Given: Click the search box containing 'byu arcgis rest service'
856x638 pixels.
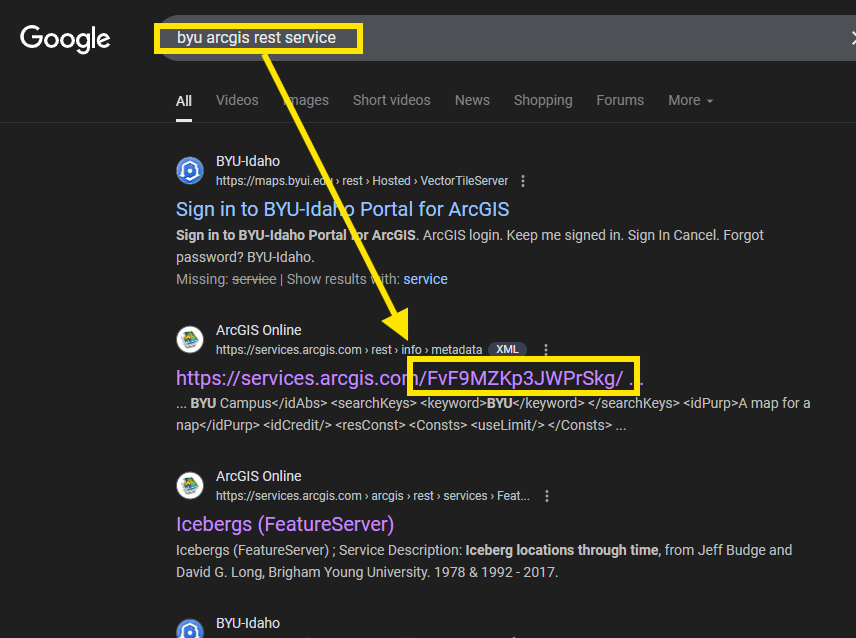Looking at the screenshot, I should coord(508,38).
